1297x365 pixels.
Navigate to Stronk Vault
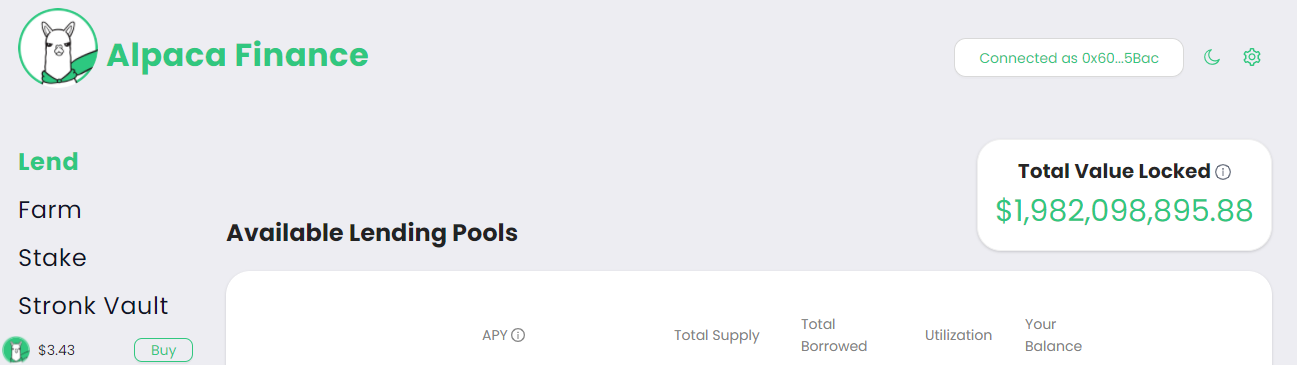pos(93,306)
